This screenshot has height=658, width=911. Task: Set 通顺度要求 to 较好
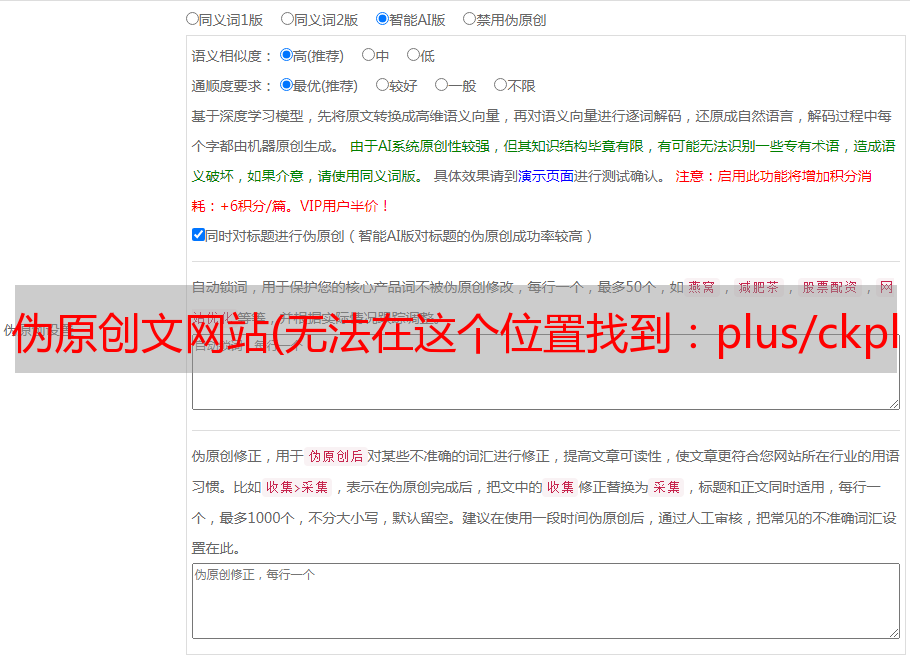[x=382, y=85]
